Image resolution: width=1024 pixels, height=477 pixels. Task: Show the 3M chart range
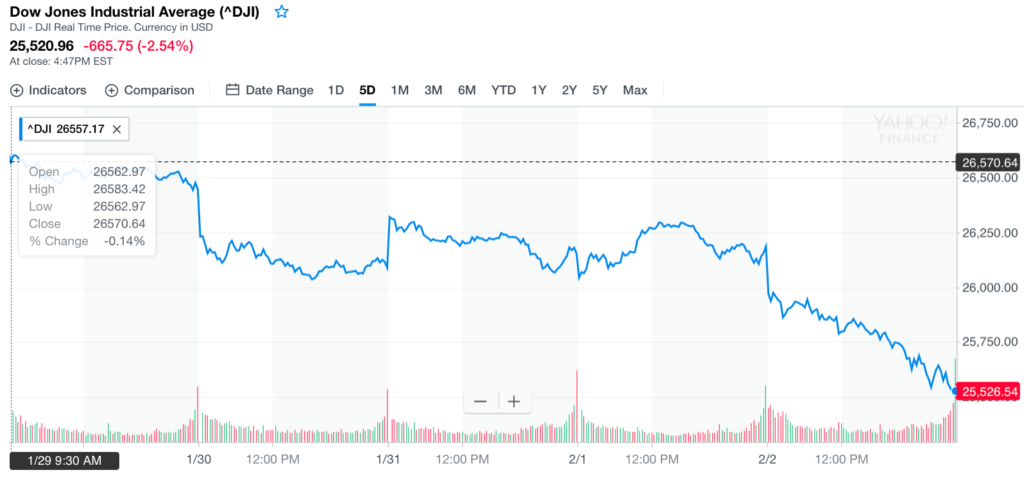click(x=433, y=90)
